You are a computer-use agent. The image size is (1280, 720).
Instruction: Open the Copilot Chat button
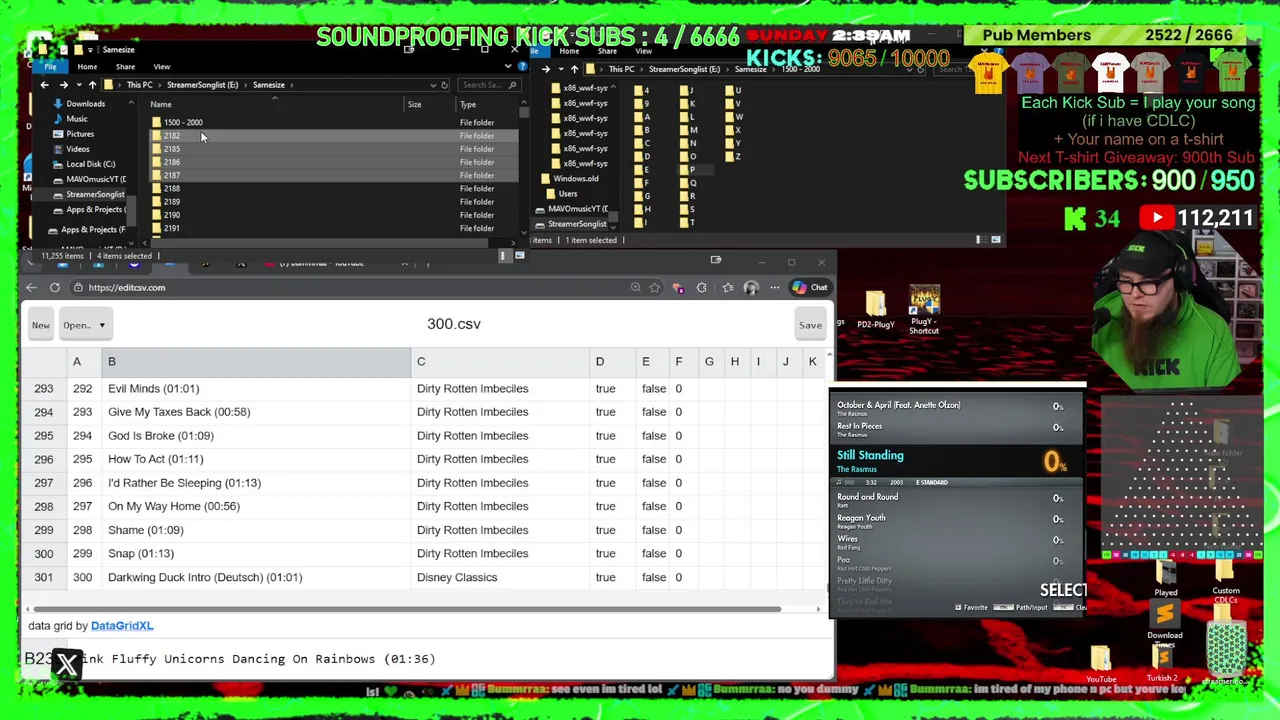(x=810, y=288)
